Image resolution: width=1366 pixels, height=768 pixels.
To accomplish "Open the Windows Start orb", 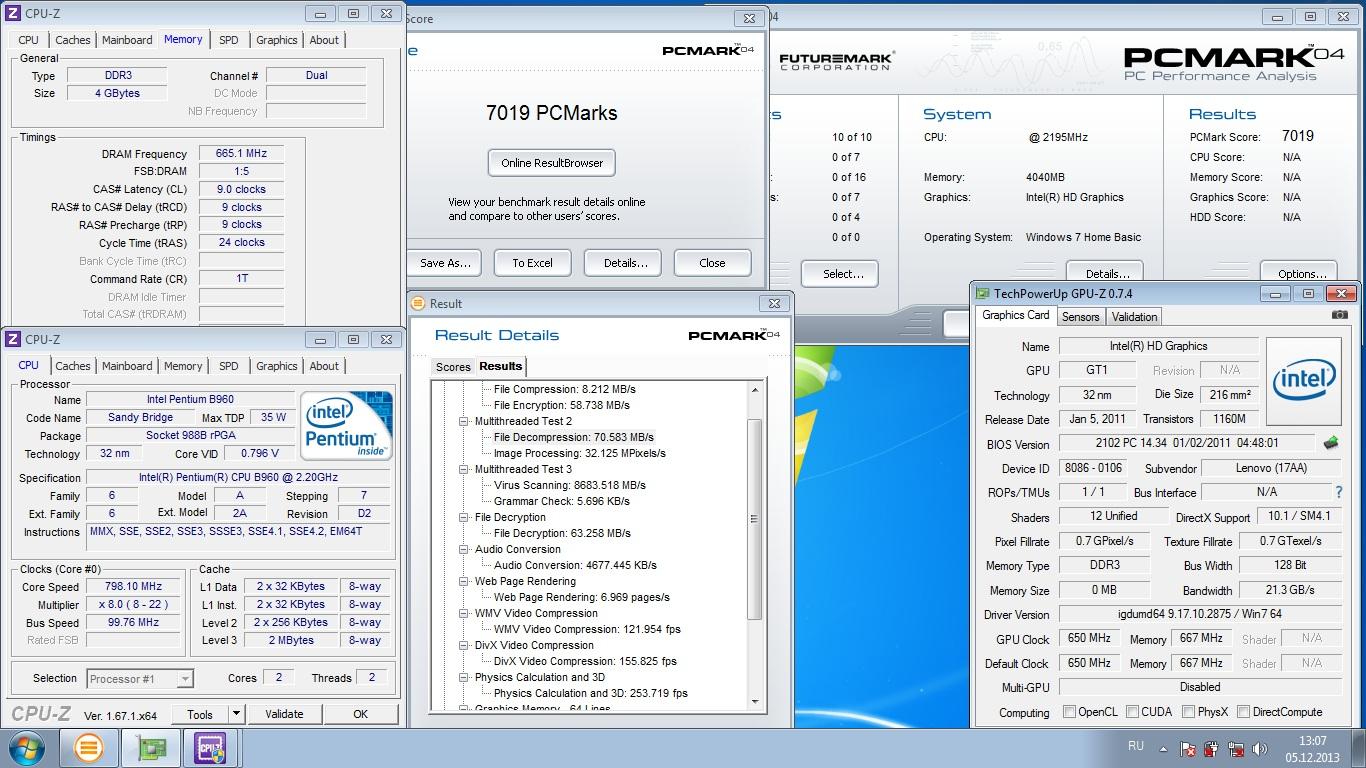I will point(26,748).
